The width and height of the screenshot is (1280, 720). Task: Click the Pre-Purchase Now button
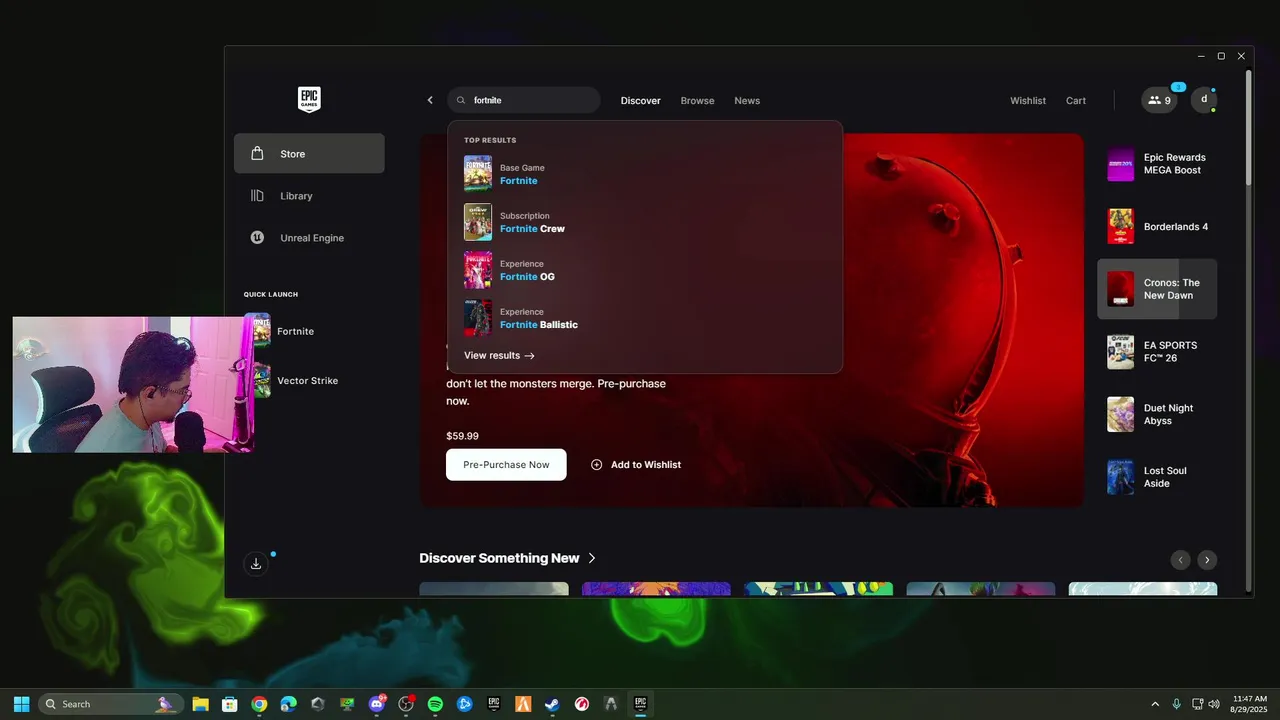(506, 465)
